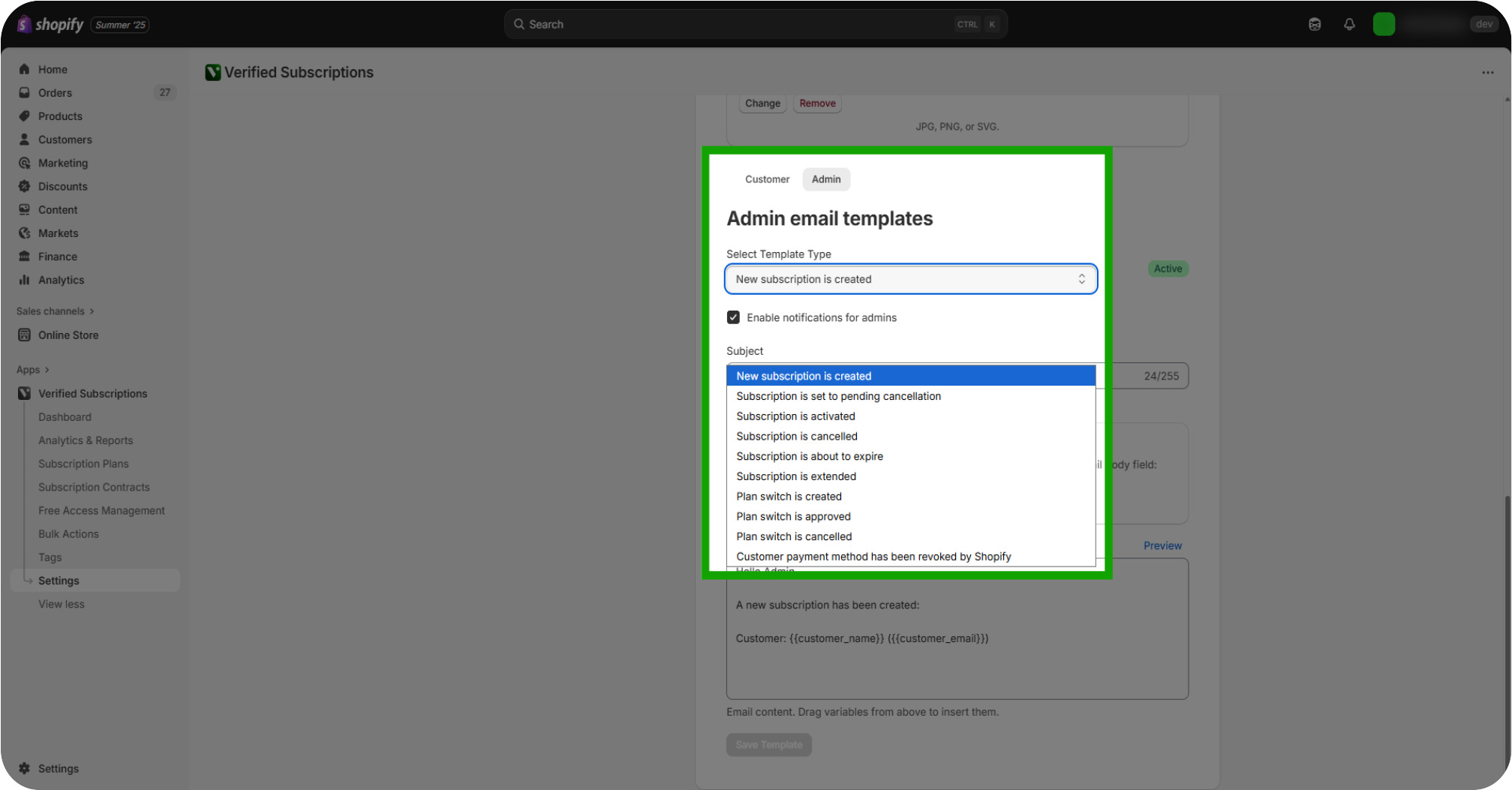
Task: Click the Markets globe icon
Action: (x=24, y=233)
